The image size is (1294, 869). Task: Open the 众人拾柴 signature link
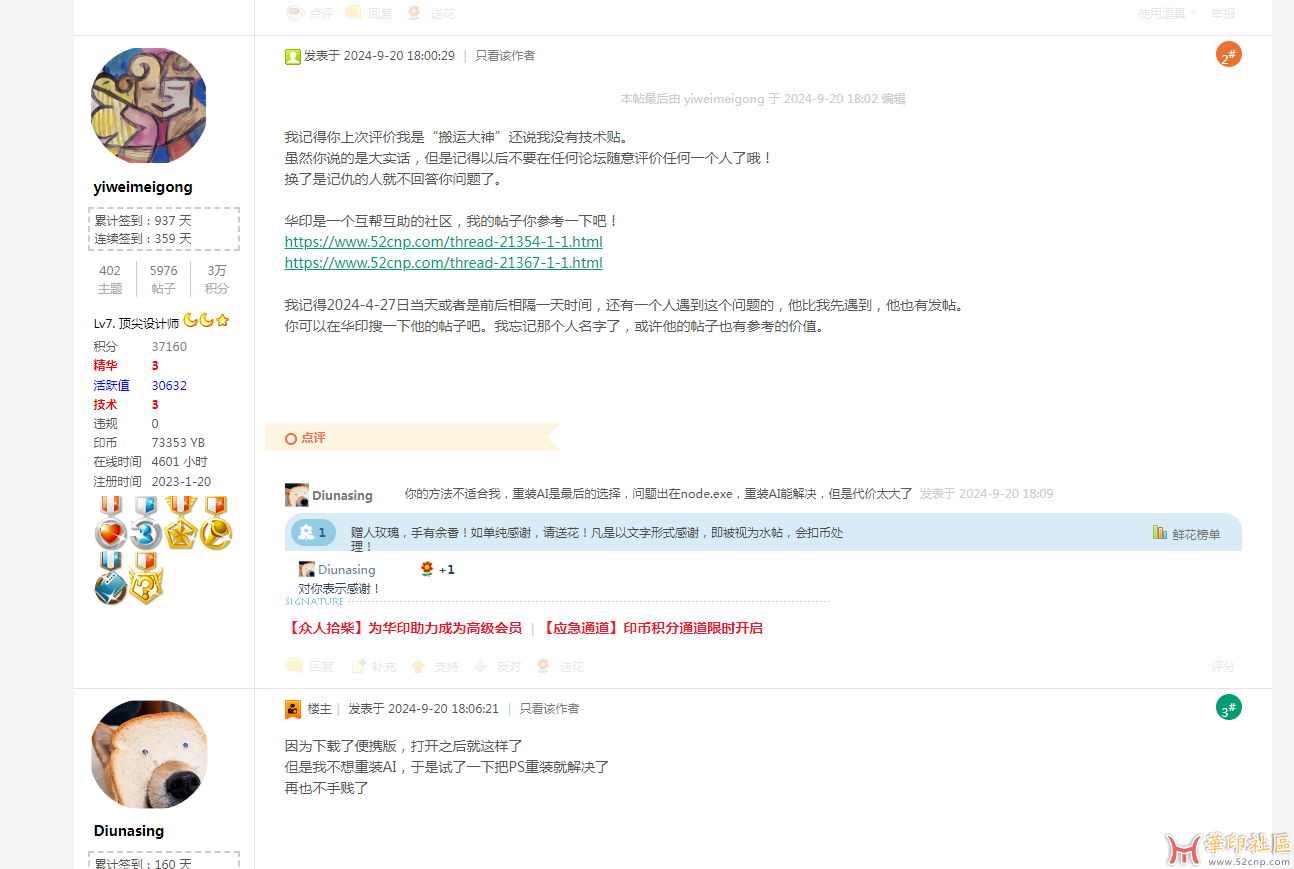pyautogui.click(x=403, y=628)
